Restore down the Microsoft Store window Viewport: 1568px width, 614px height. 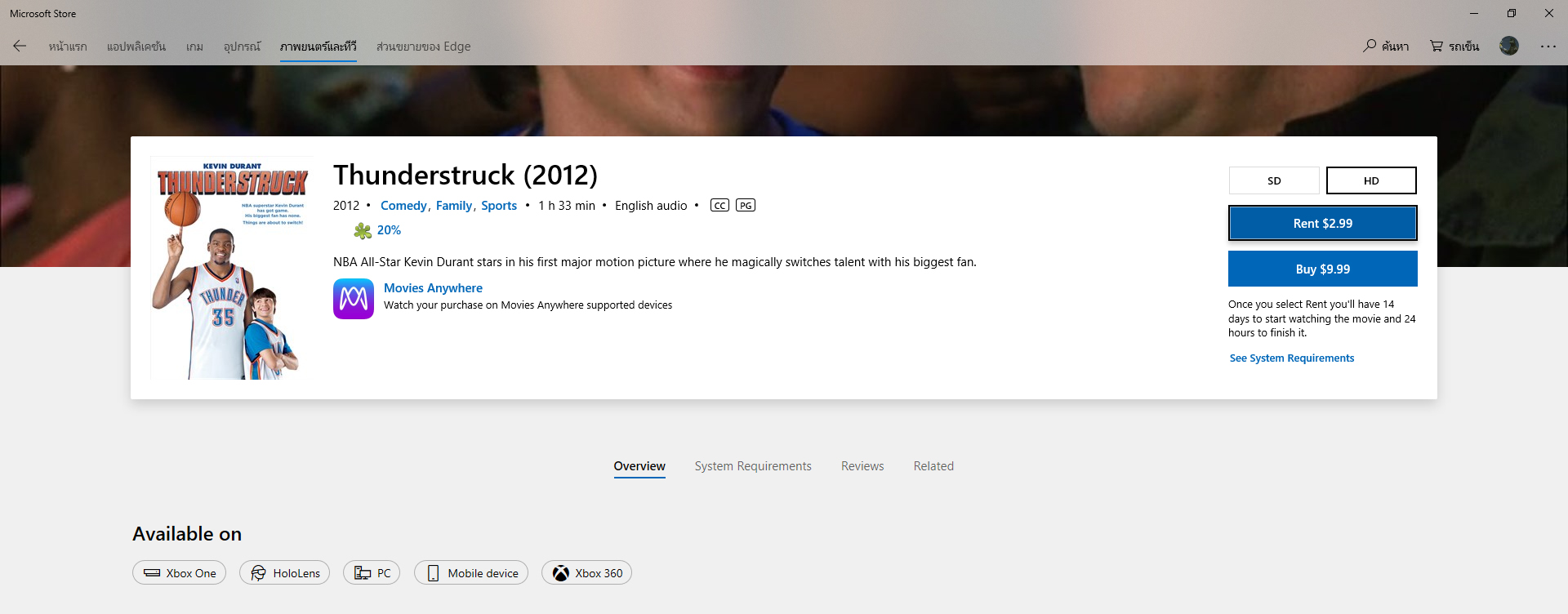[1512, 13]
